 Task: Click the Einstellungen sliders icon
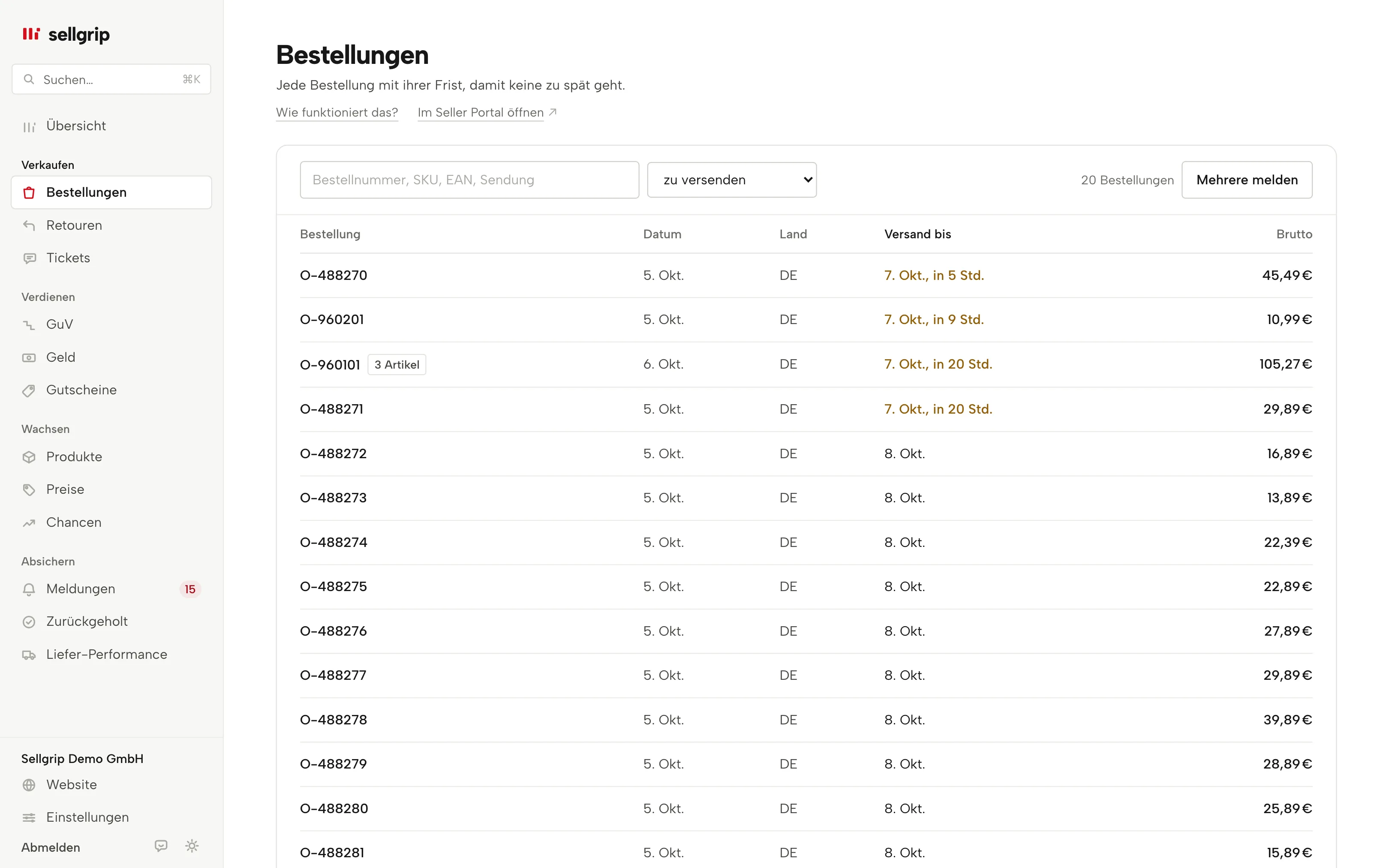29,817
